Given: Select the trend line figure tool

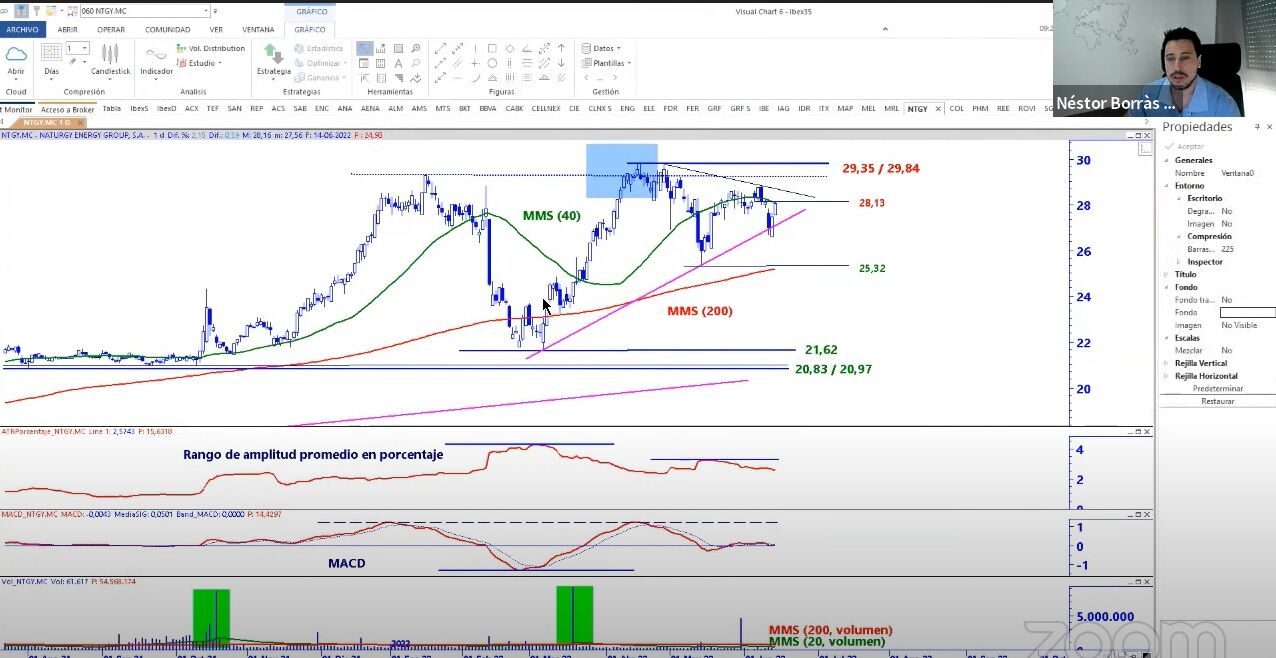Looking at the screenshot, I should (439, 48).
